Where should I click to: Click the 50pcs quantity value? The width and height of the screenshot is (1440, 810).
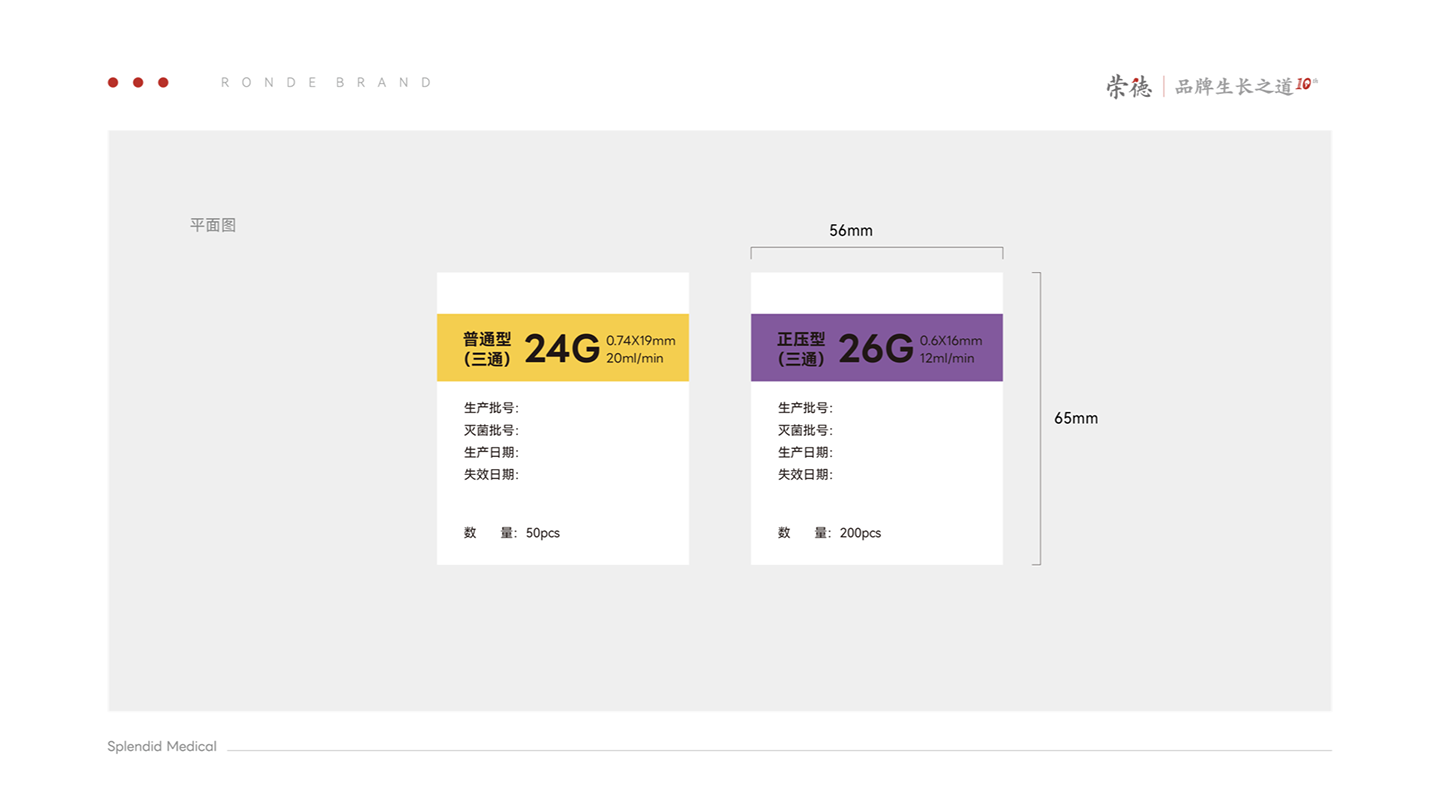tap(543, 533)
